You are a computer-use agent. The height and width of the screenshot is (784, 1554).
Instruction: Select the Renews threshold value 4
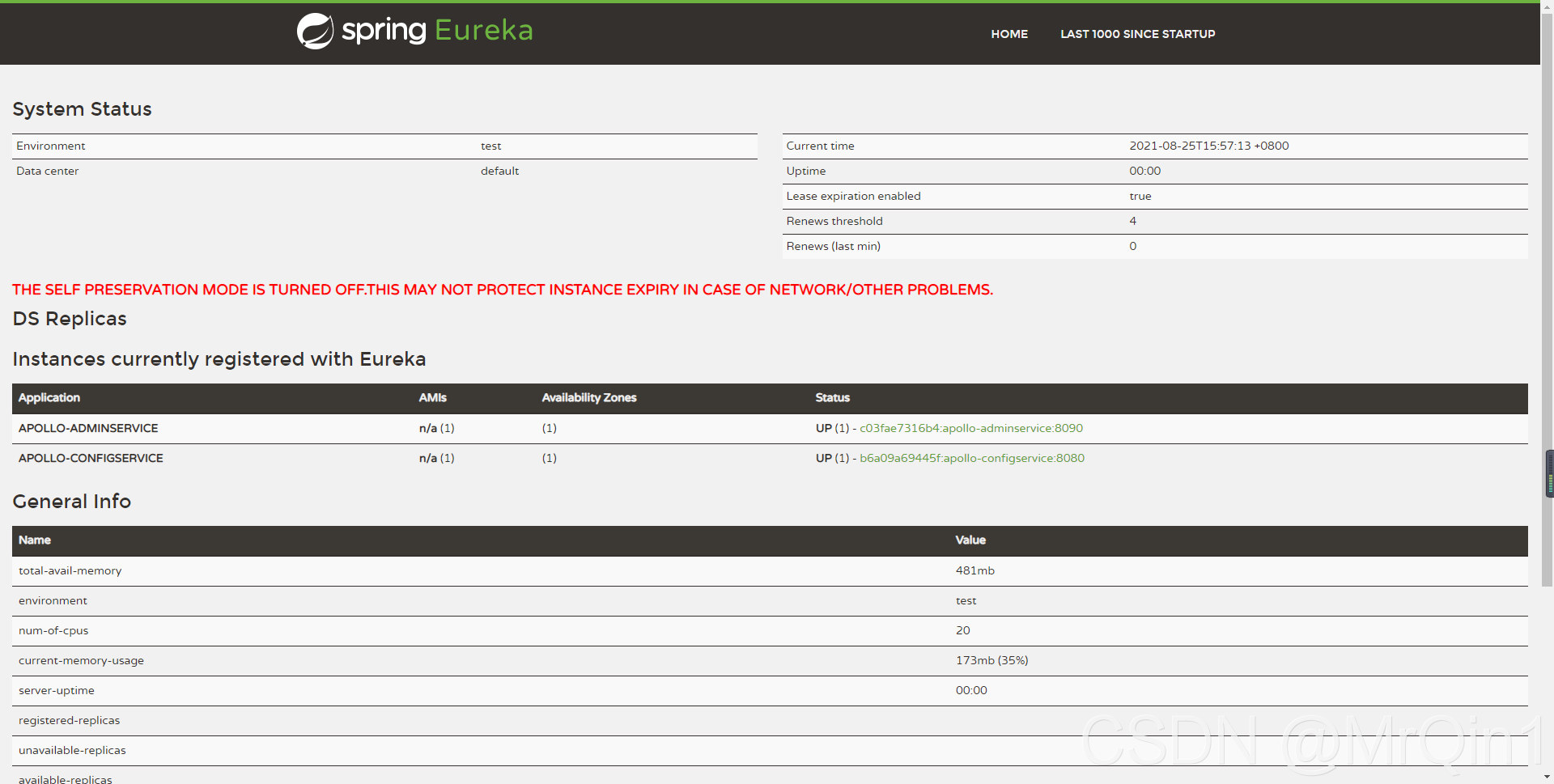point(1133,221)
